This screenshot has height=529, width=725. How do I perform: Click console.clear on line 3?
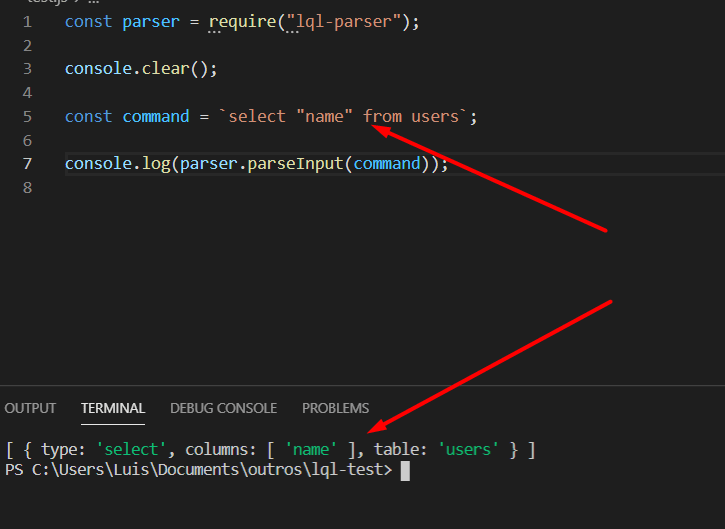pyautogui.click(x=127, y=69)
